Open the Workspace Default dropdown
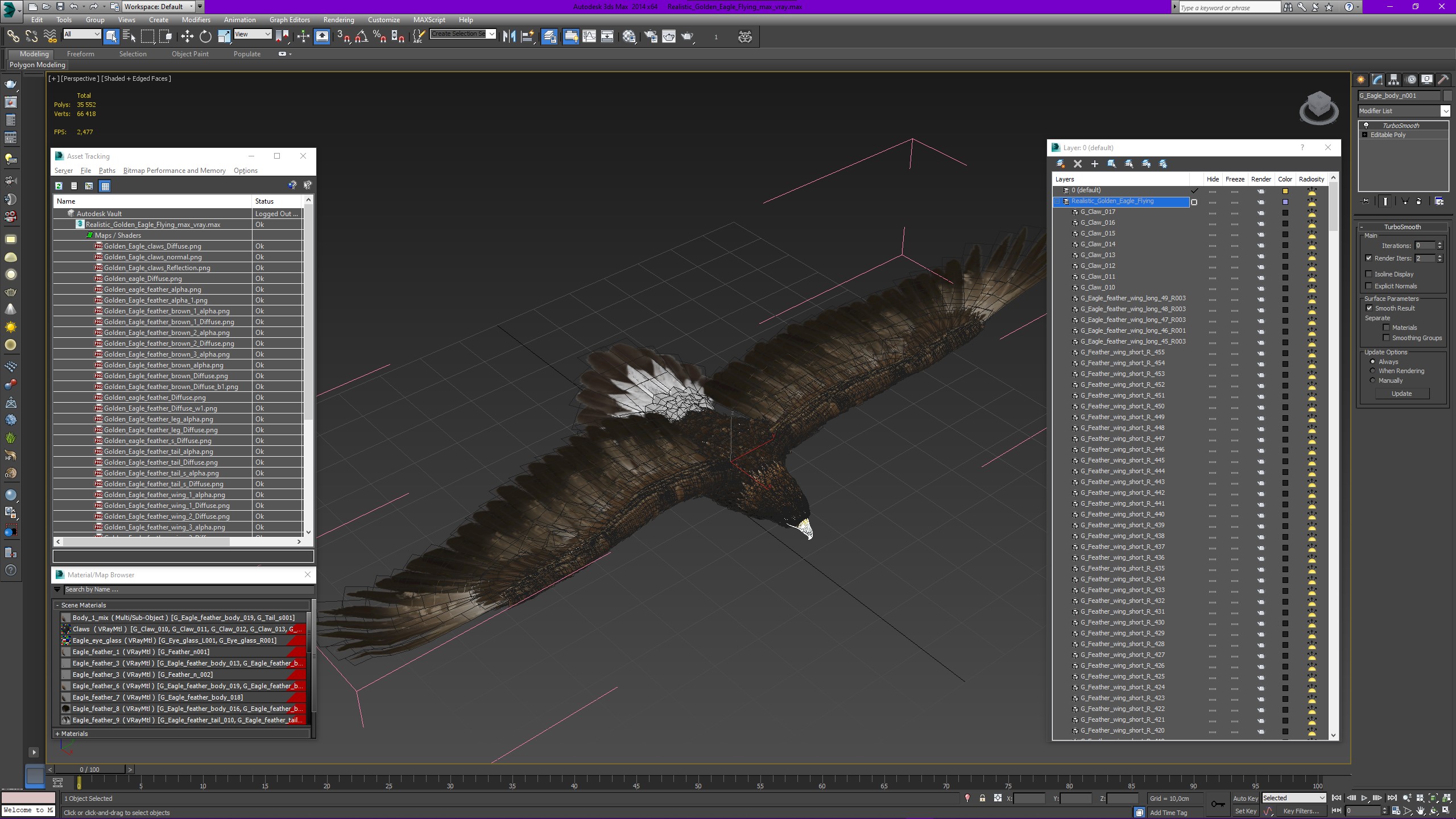The height and width of the screenshot is (819, 1456). click(159, 7)
